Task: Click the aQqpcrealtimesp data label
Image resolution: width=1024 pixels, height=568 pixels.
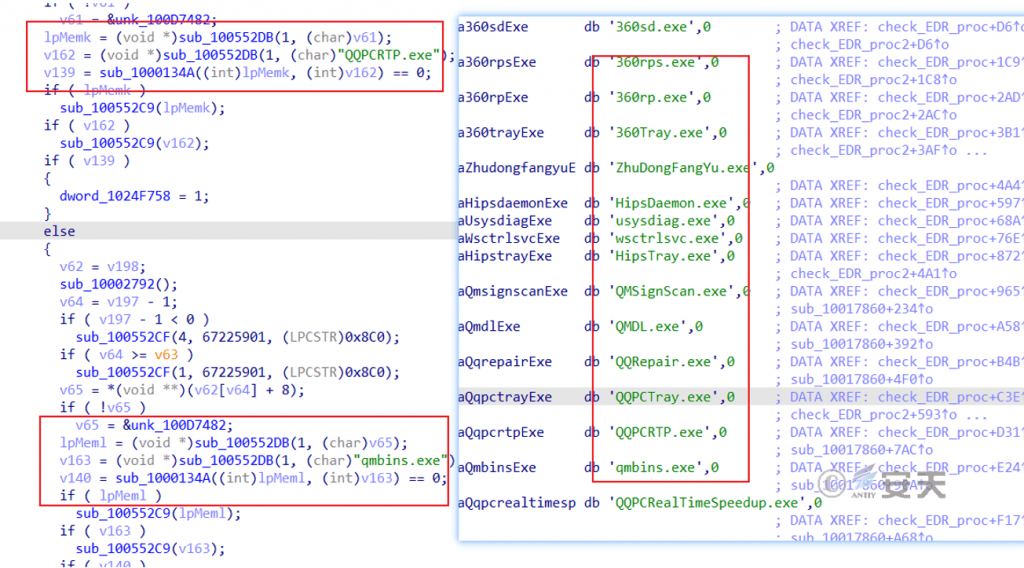Action: (x=517, y=503)
